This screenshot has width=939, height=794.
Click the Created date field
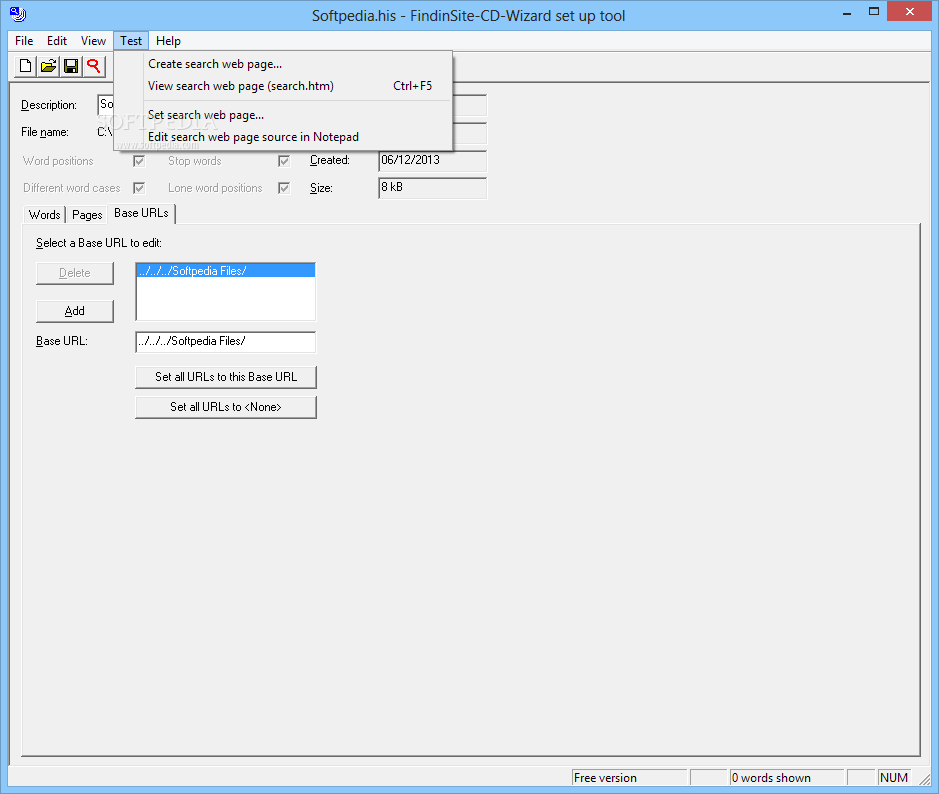coord(432,160)
